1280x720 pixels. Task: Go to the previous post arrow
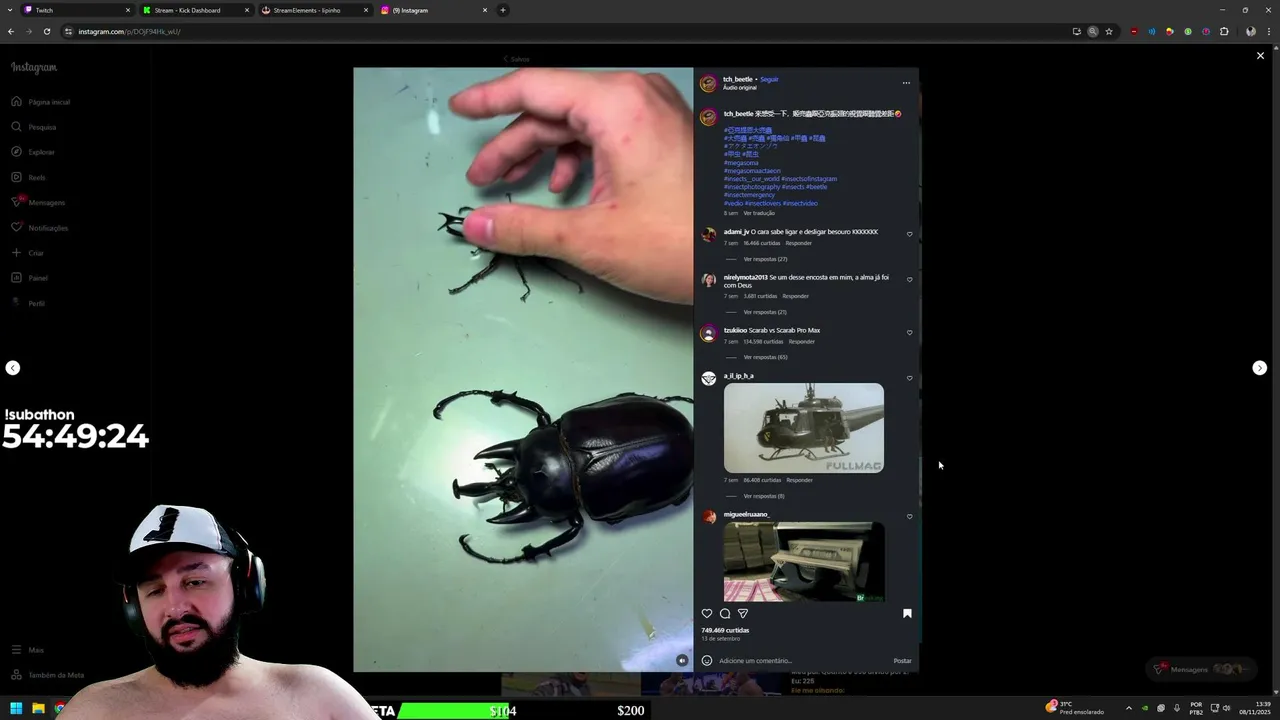point(12,368)
